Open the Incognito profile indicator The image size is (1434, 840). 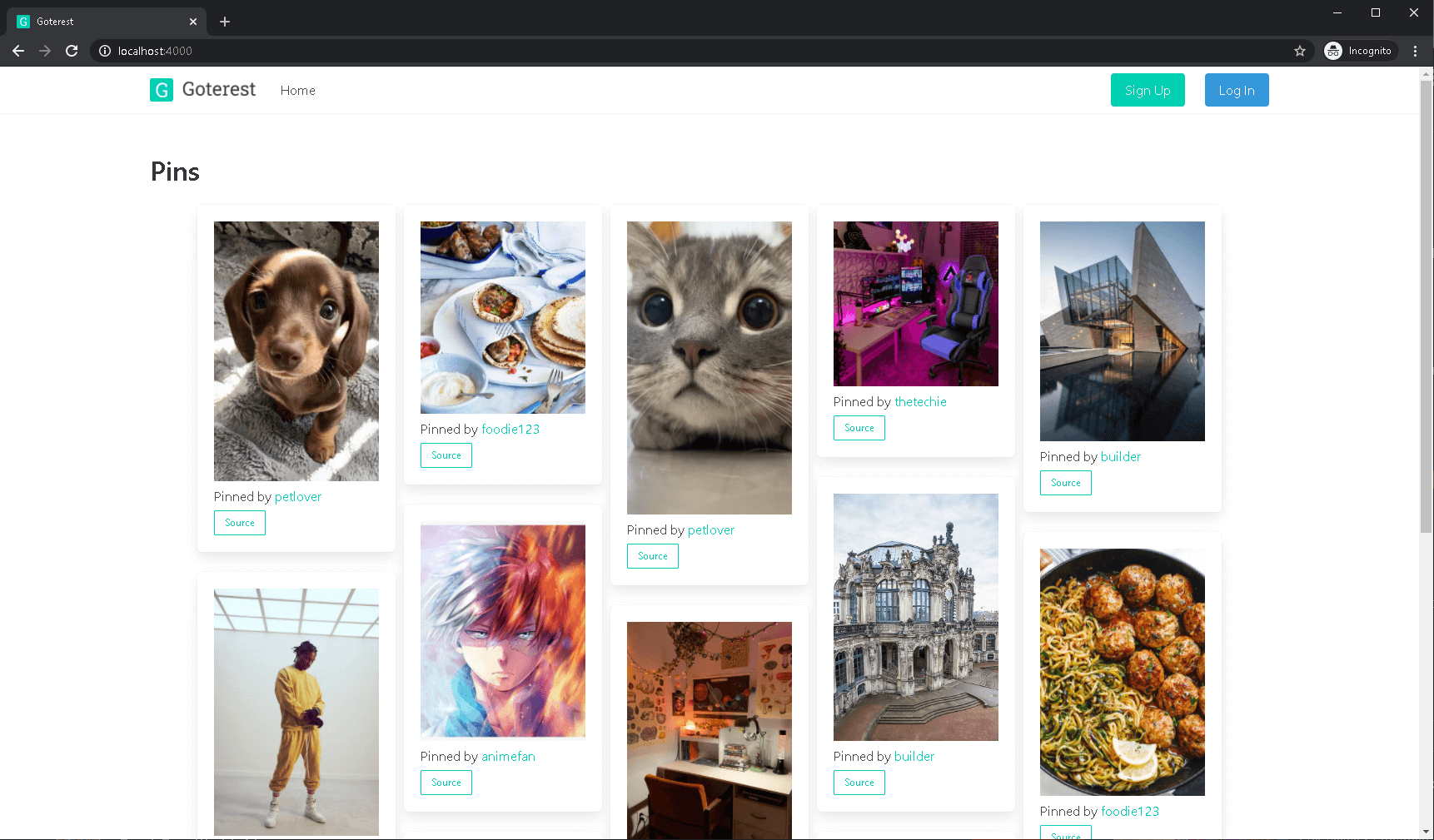pyautogui.click(x=1361, y=51)
